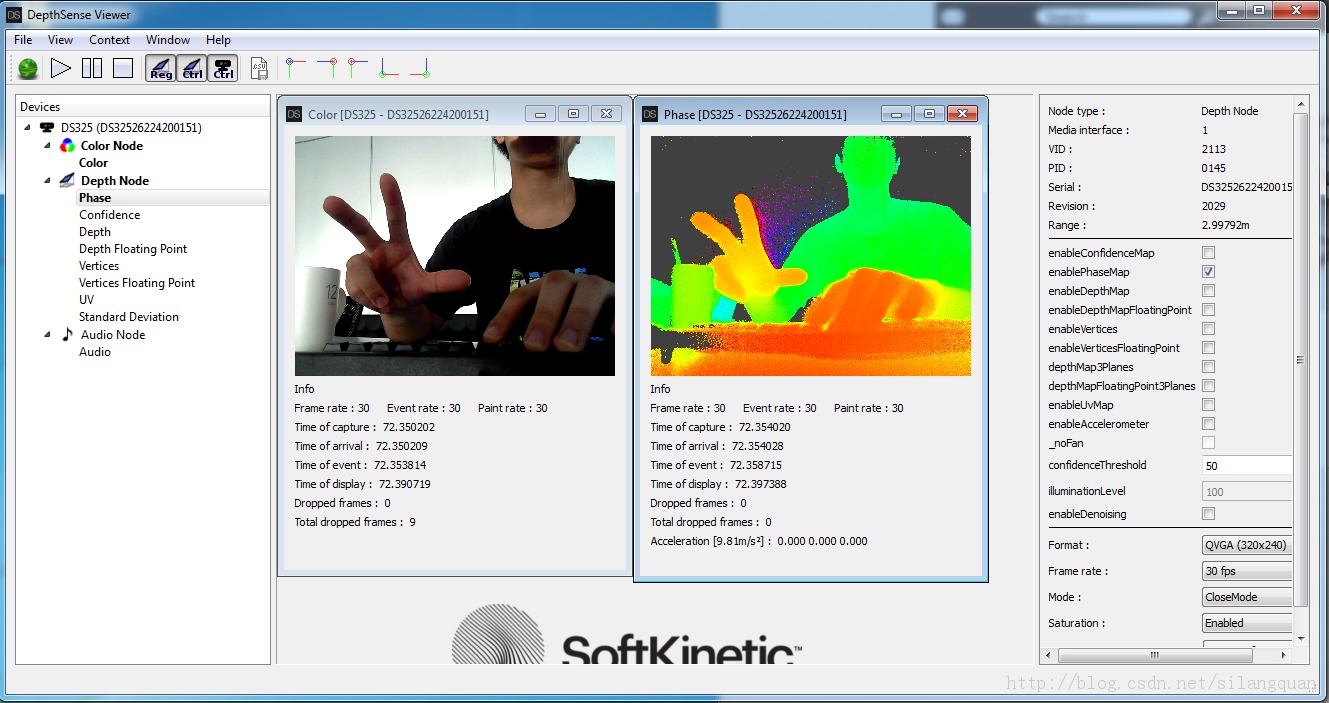Toggle the camera Ctrl toolbar button
This screenshot has height=703, width=1329.
click(224, 68)
